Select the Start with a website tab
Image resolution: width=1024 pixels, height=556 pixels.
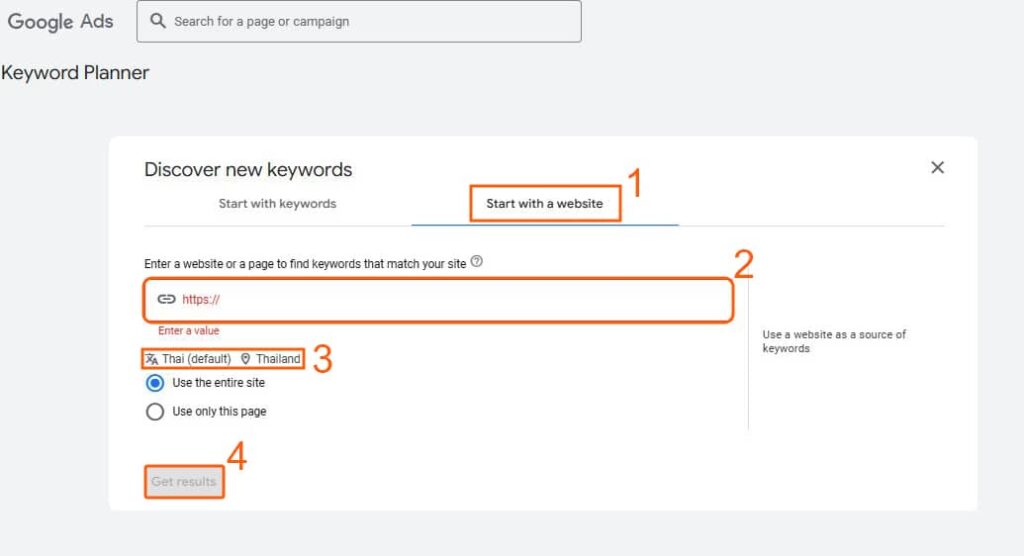tap(544, 204)
